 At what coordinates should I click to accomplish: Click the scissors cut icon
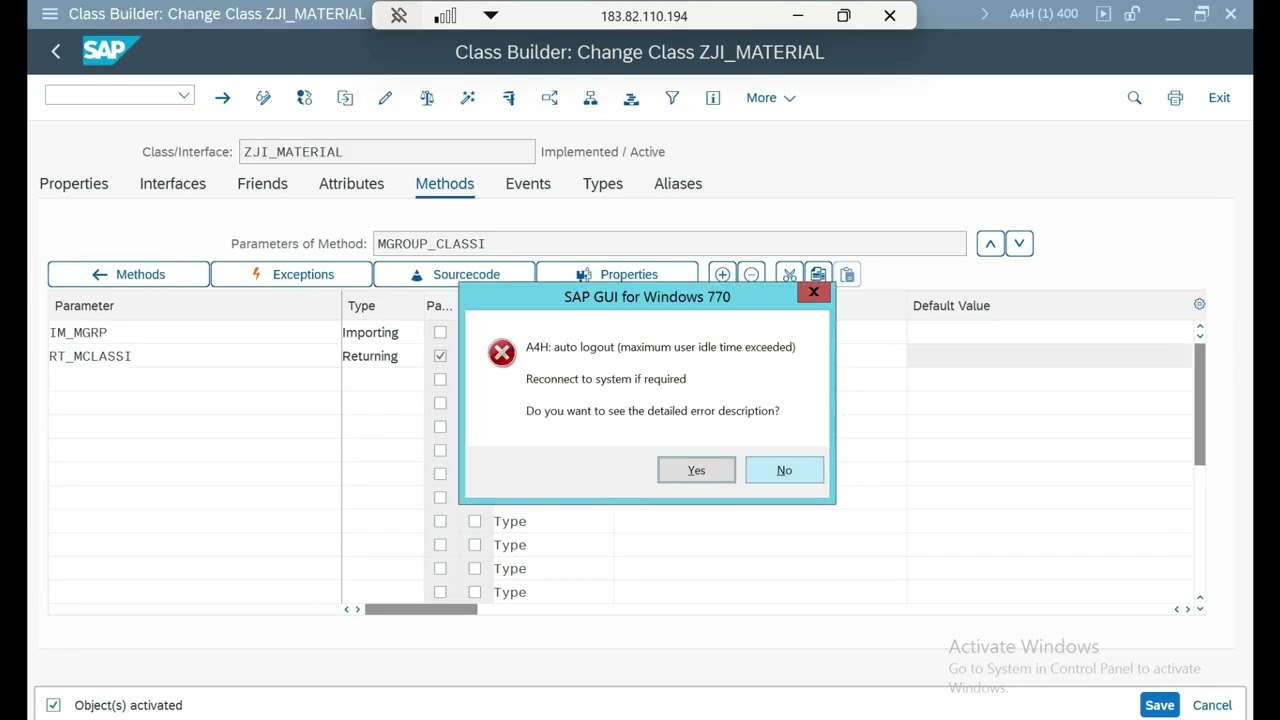(x=789, y=274)
